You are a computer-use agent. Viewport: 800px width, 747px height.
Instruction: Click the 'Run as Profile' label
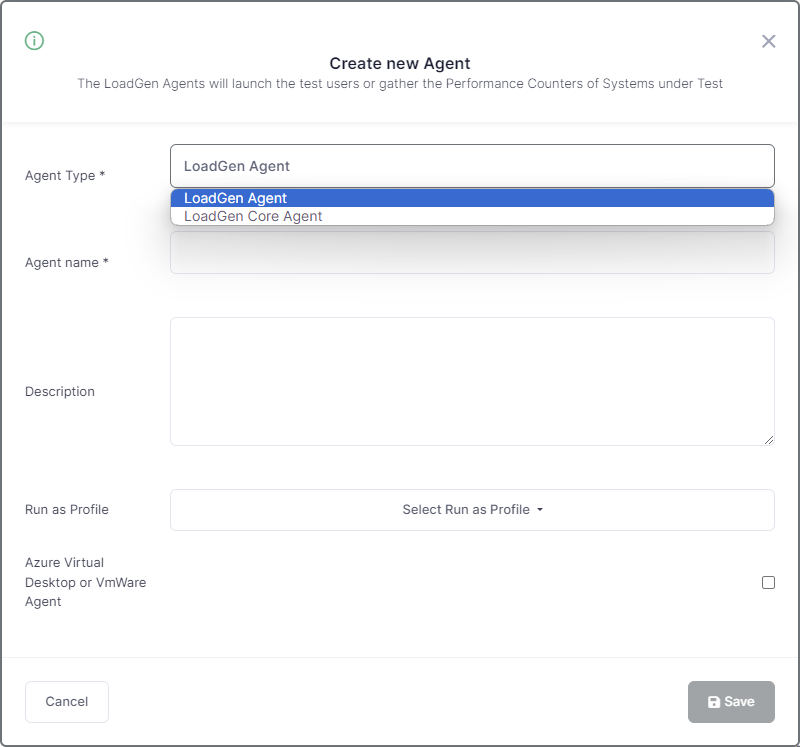tap(67, 509)
